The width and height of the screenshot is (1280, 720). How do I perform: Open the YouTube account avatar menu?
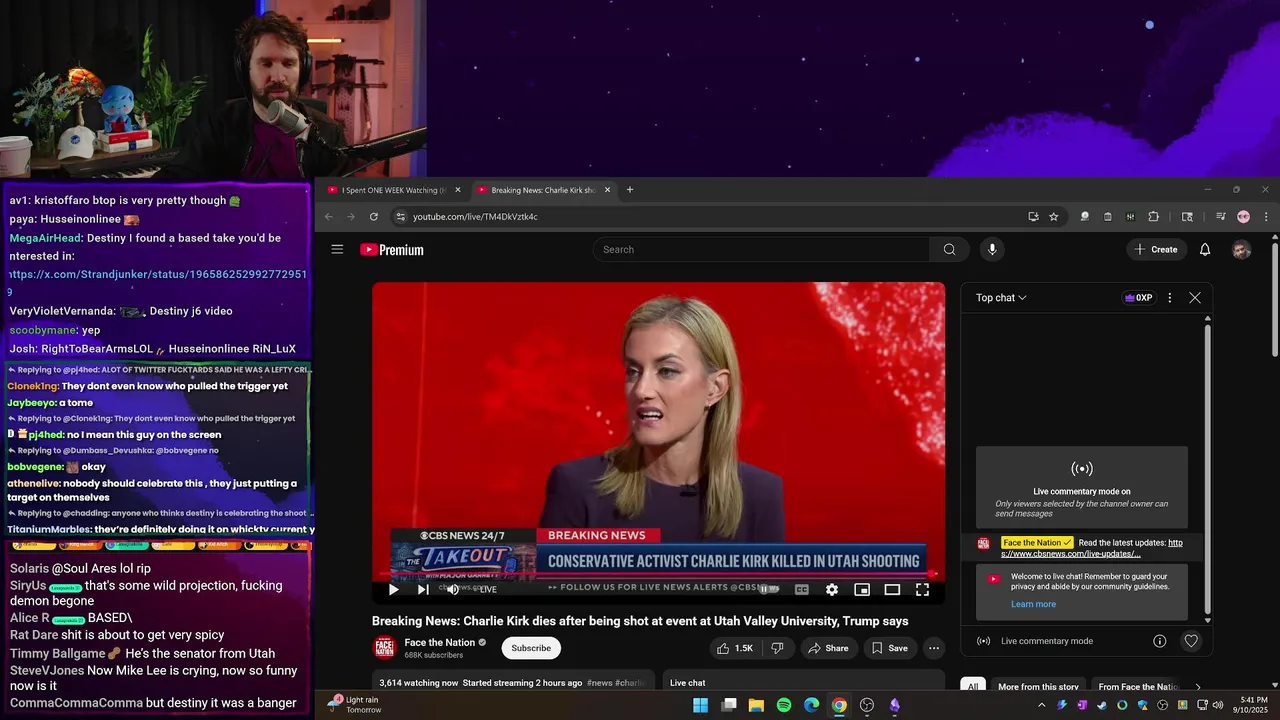point(1241,250)
